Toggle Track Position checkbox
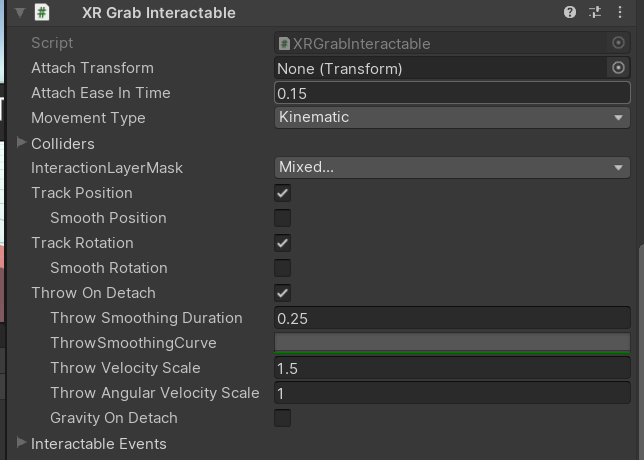 (283, 193)
